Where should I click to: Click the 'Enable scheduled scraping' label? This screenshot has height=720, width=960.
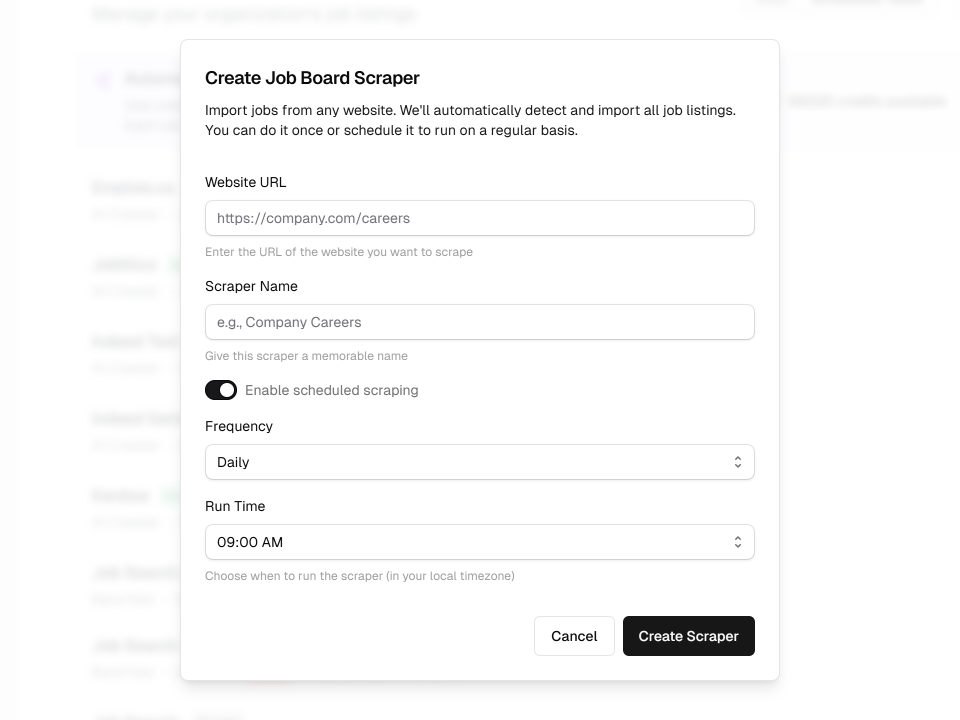pos(331,390)
